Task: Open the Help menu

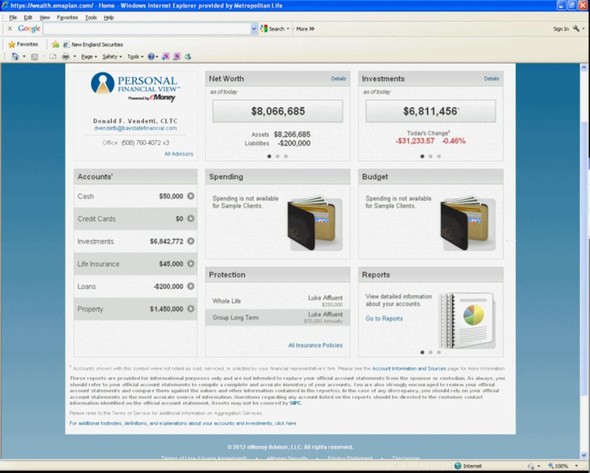Action: [109, 18]
